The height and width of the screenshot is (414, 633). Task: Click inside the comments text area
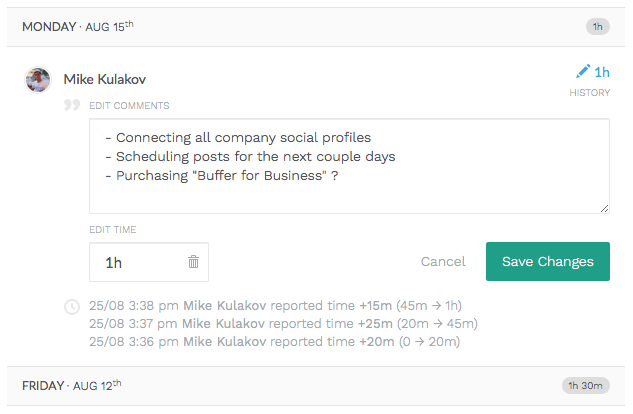[349, 166]
